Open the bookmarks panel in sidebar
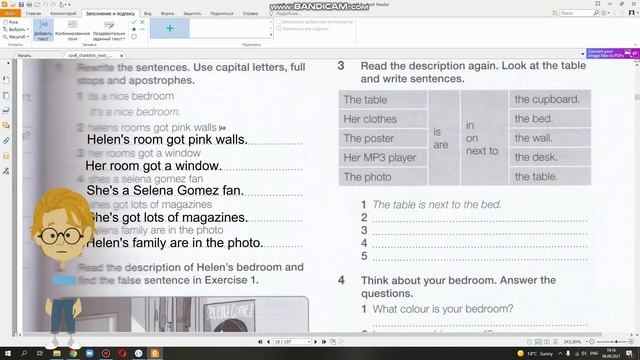The width and height of the screenshot is (640, 360). [6, 80]
